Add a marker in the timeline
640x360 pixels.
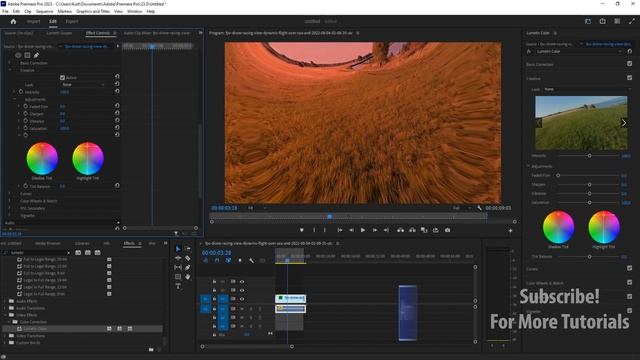pos(240,260)
